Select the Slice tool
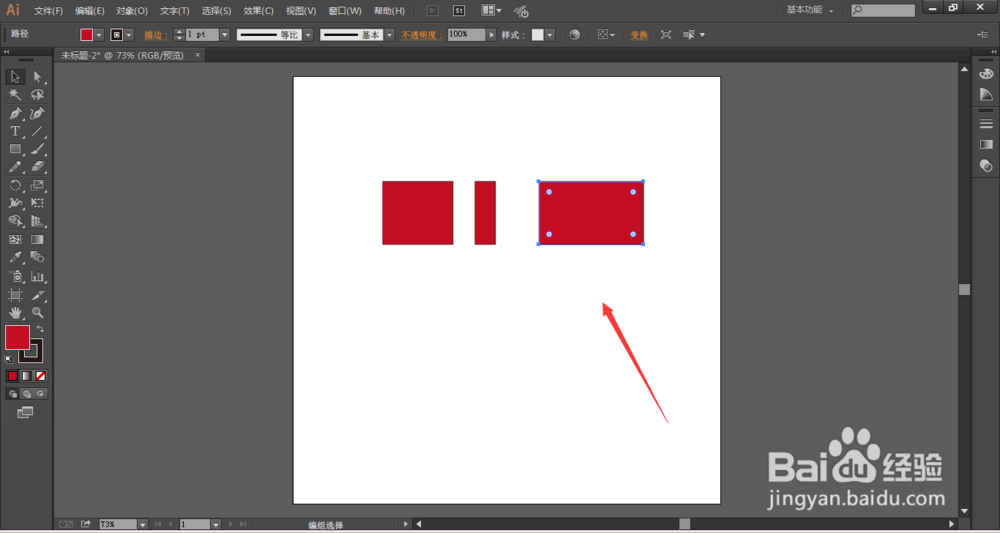Viewport: 1000px width, 533px height. pos(38,295)
